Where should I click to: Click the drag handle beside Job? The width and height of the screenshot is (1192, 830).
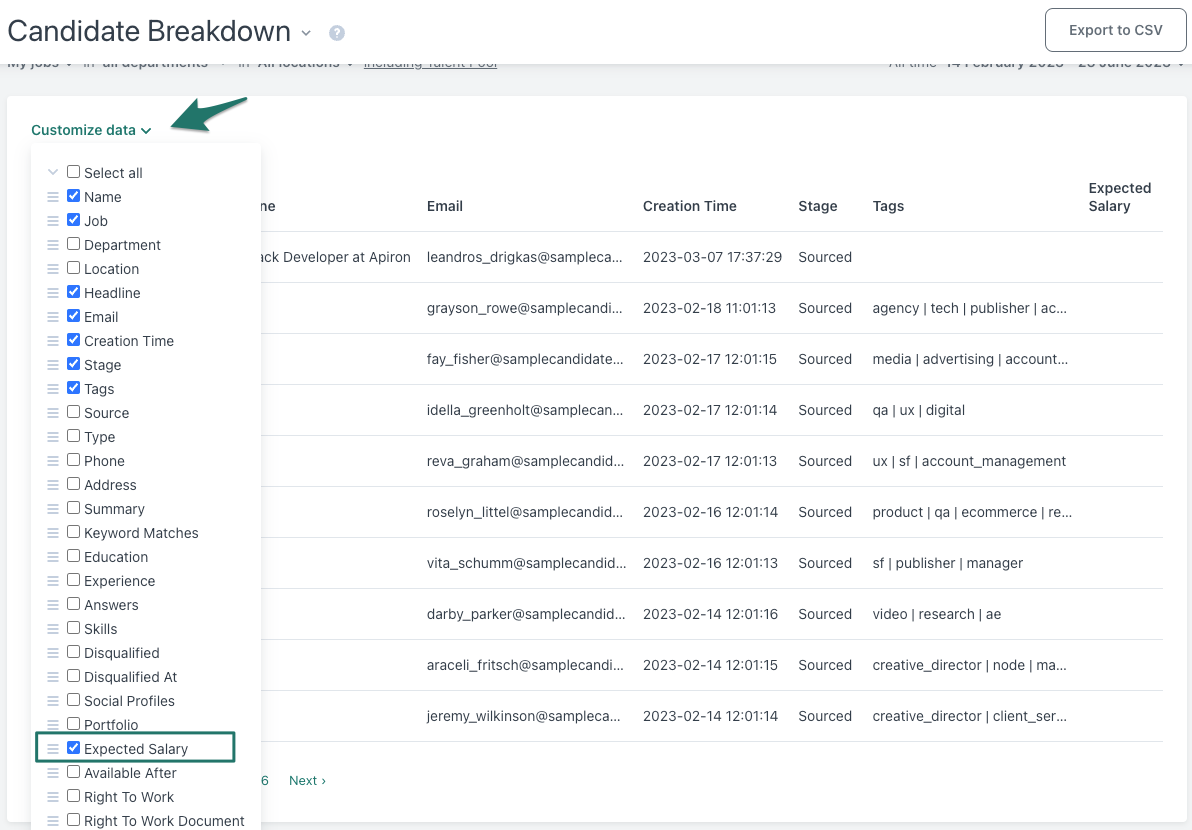[53, 221]
